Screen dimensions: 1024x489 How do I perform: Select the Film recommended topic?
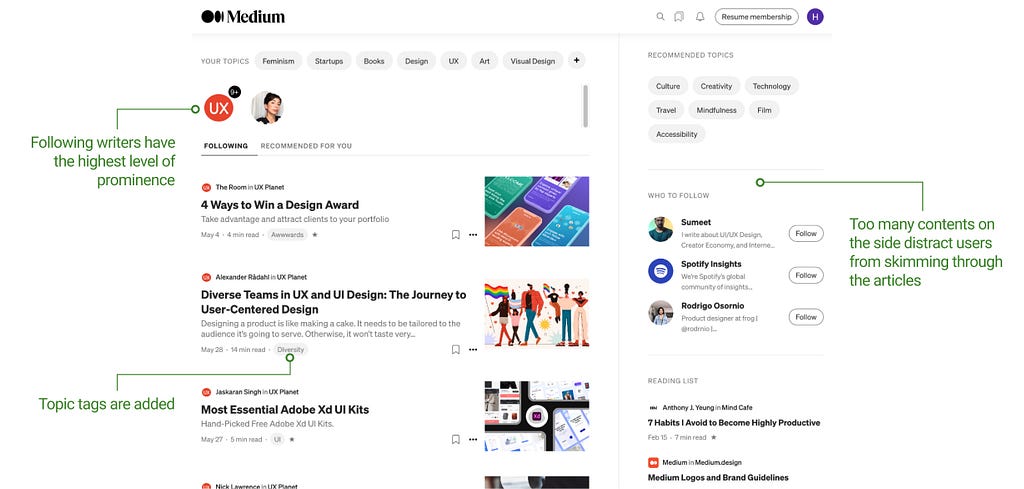coord(764,110)
